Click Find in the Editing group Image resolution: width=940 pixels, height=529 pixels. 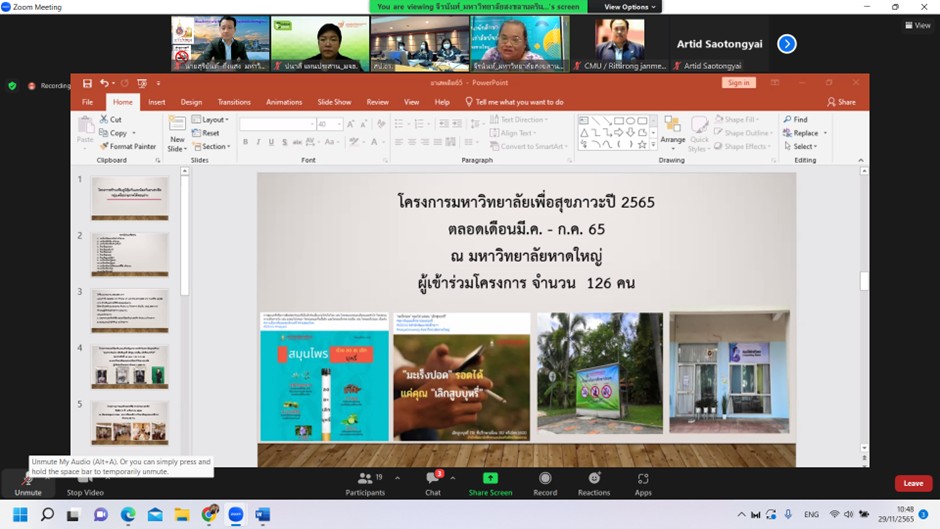coord(796,119)
